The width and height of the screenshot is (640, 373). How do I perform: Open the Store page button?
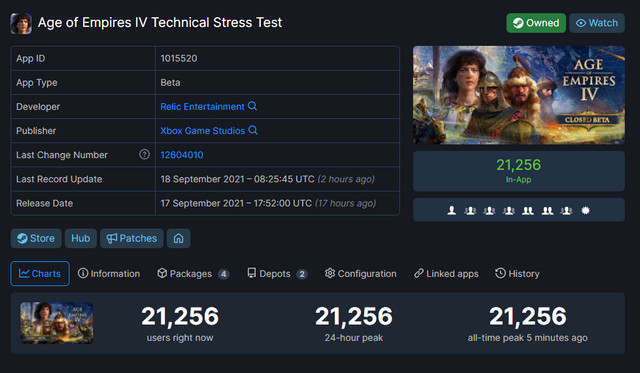pyautogui.click(x=36, y=238)
